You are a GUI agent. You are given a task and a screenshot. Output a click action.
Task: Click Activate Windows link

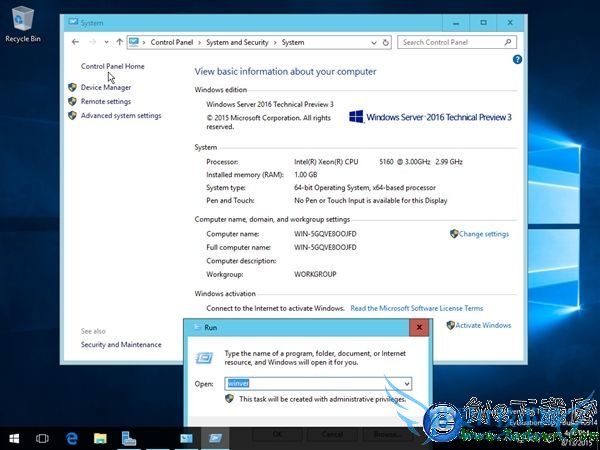(x=483, y=325)
